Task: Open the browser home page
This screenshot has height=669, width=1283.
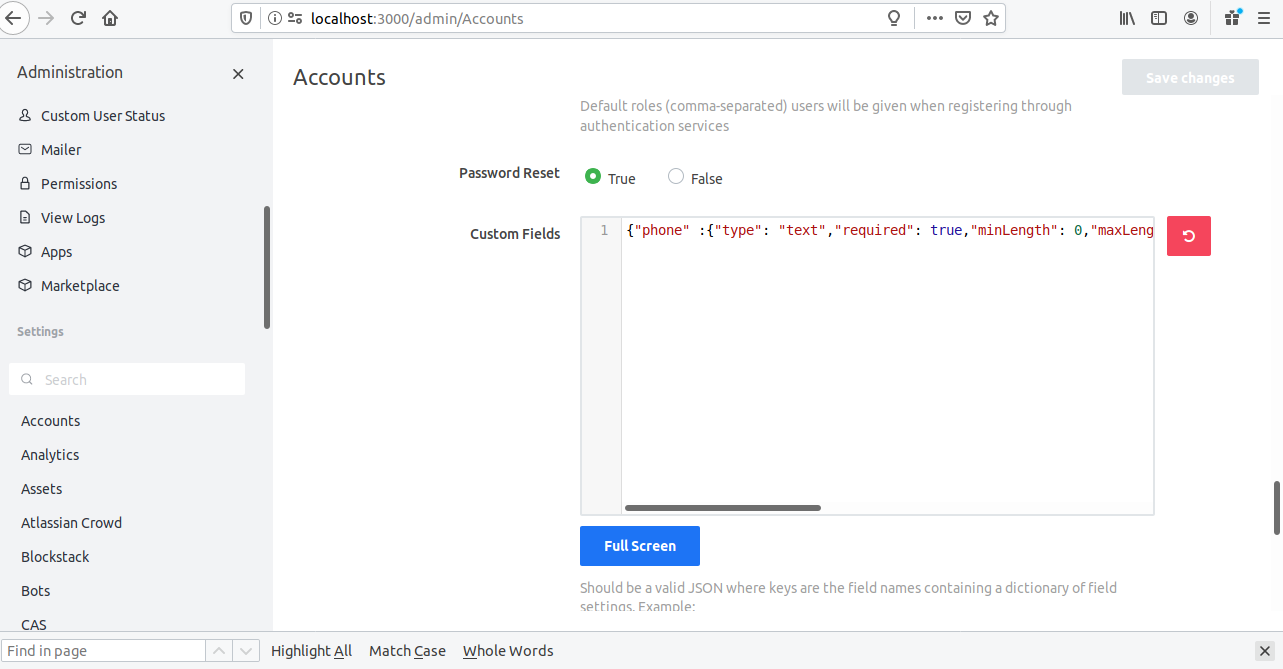Action: click(x=110, y=18)
